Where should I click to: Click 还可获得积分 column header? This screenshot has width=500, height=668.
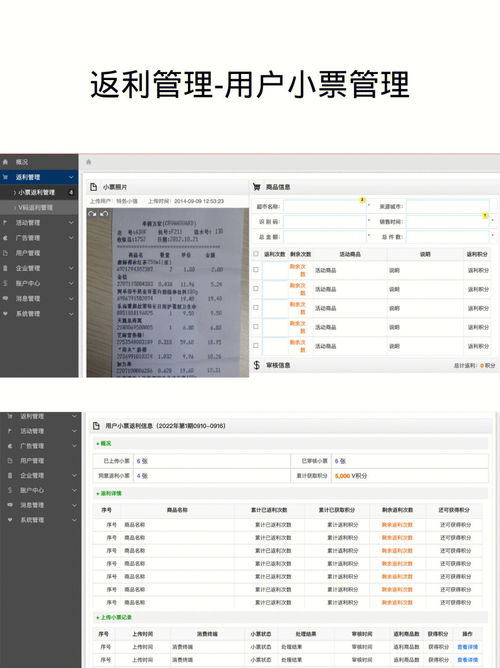click(x=454, y=510)
